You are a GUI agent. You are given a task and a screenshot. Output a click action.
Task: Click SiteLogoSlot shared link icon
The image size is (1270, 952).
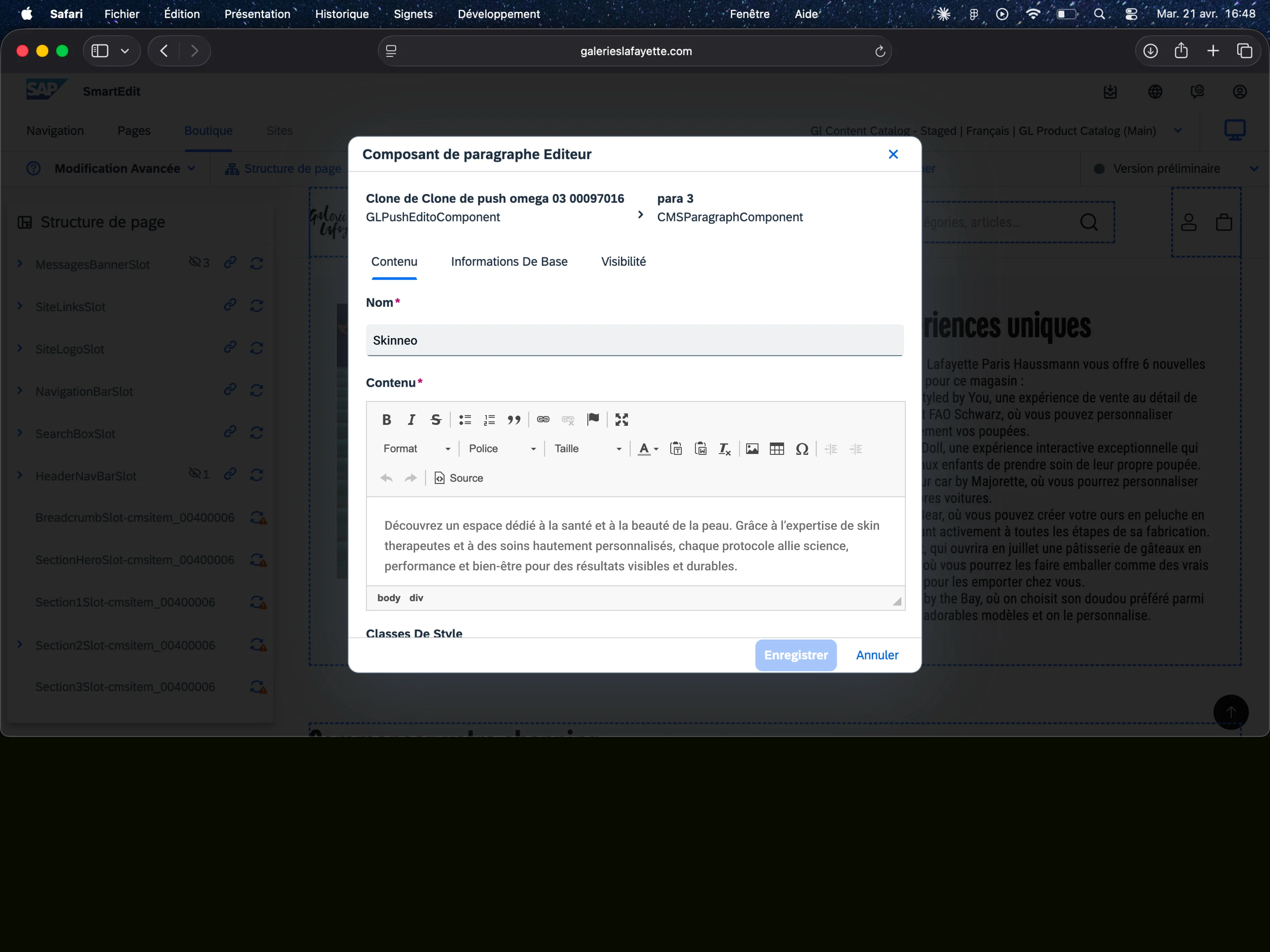click(230, 347)
